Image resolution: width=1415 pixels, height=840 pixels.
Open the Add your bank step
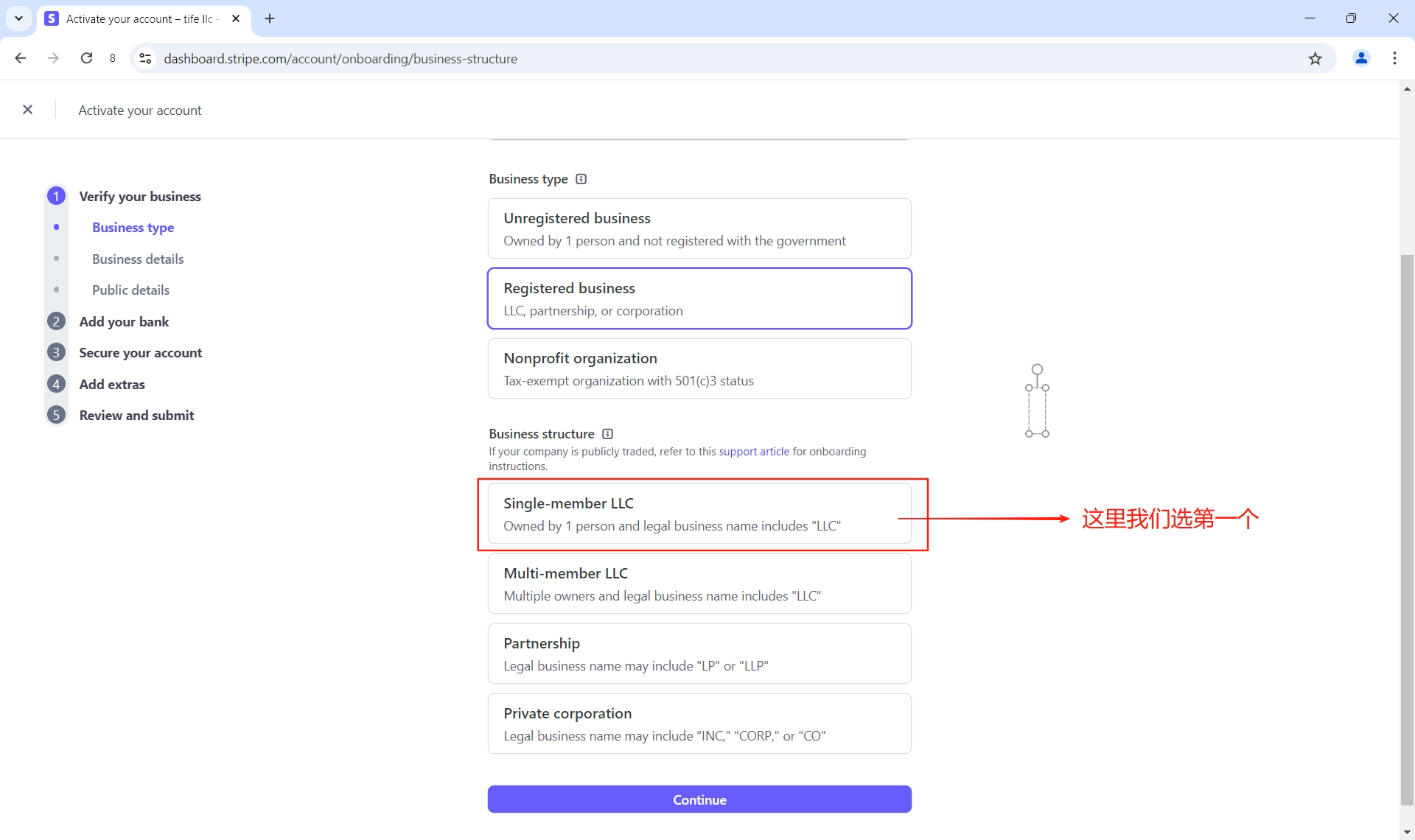pyautogui.click(x=124, y=322)
